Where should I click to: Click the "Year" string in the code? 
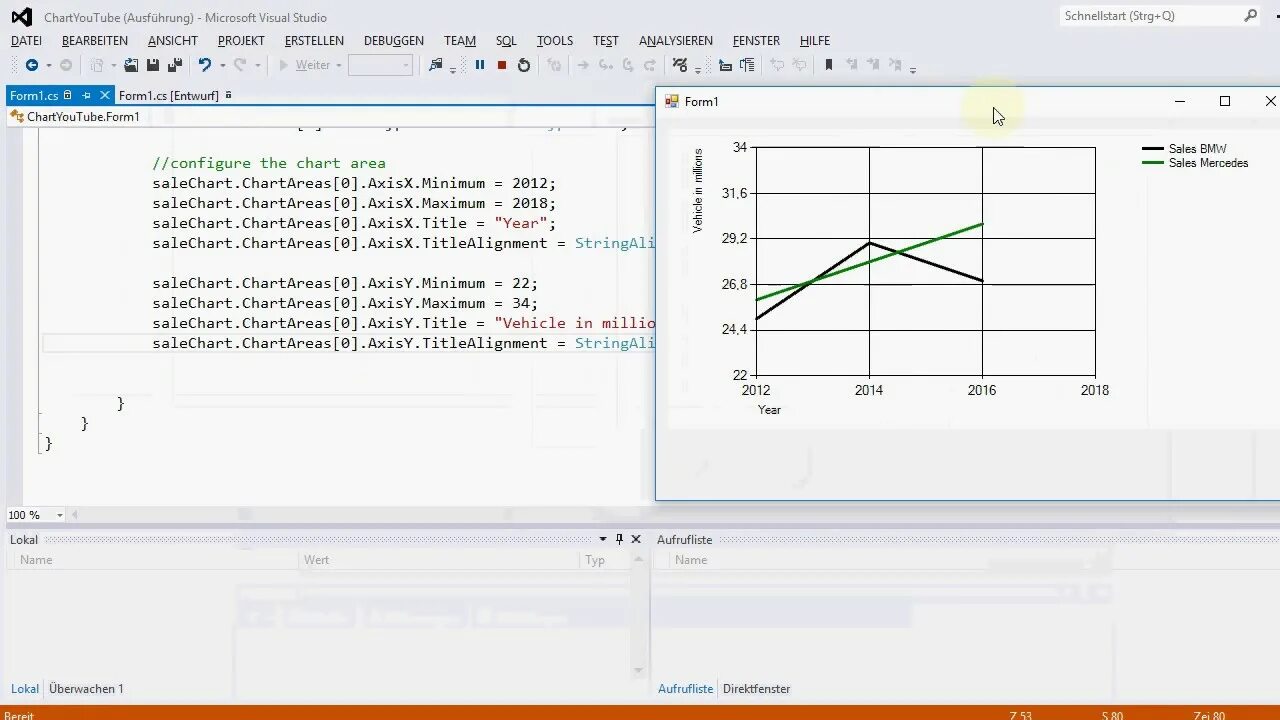[521, 223]
